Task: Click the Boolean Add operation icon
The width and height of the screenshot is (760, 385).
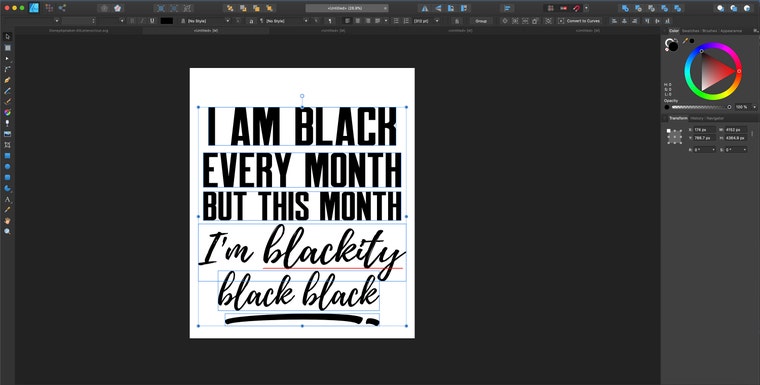Action: click(x=625, y=8)
